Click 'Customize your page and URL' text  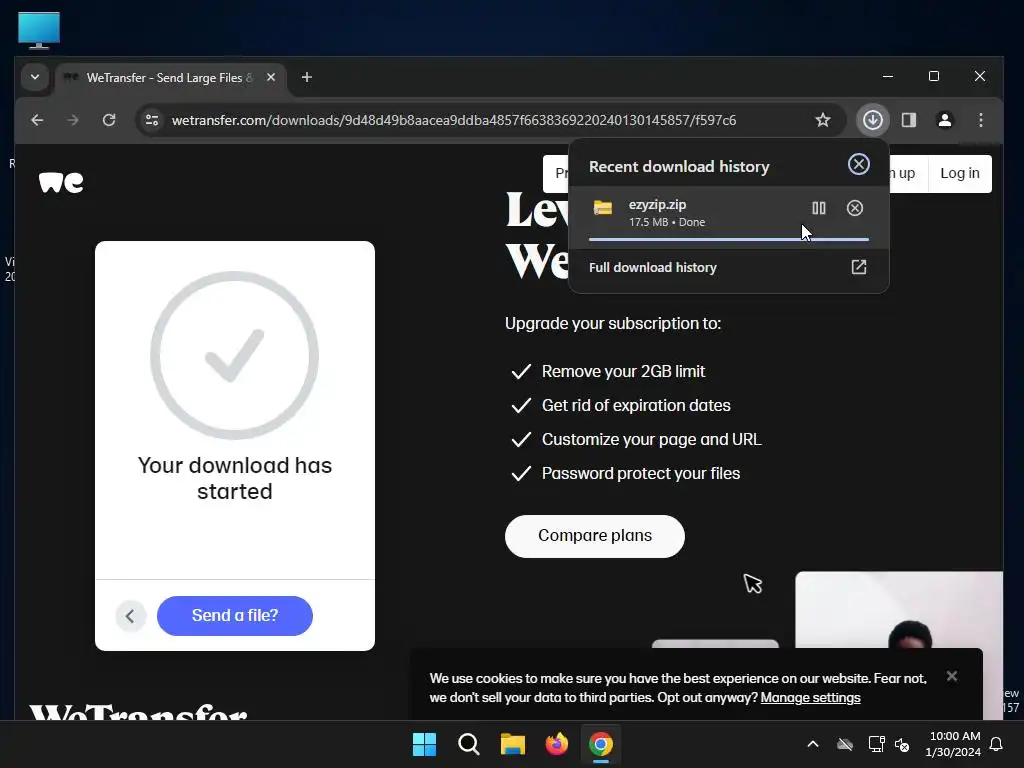pos(651,440)
